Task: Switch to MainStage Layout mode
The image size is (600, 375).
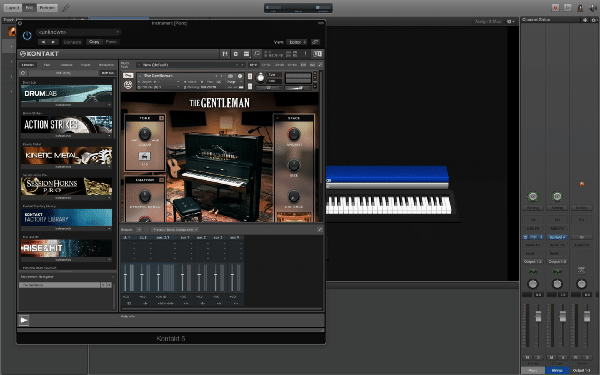Action: pos(12,7)
